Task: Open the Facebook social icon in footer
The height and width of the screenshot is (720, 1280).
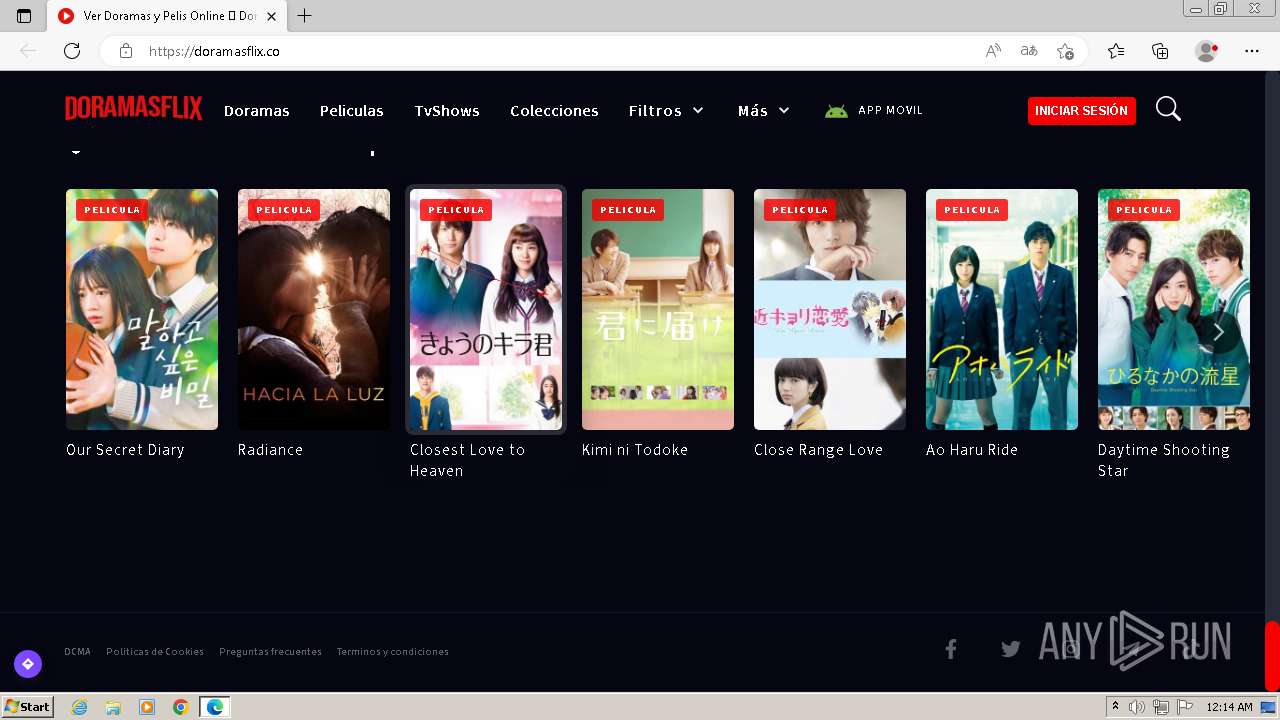Action: coord(951,650)
